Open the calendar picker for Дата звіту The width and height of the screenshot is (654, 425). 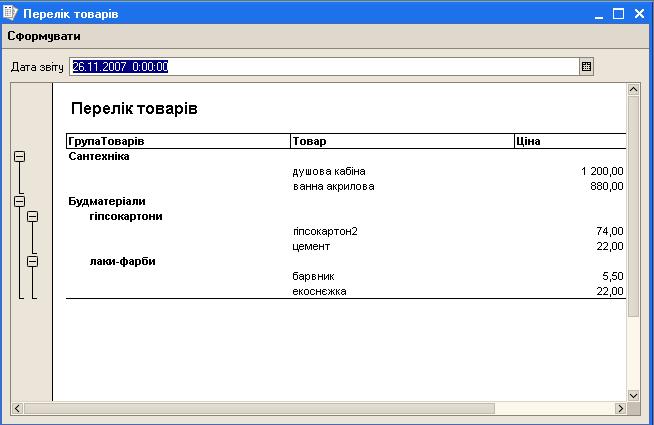pyautogui.click(x=586, y=67)
